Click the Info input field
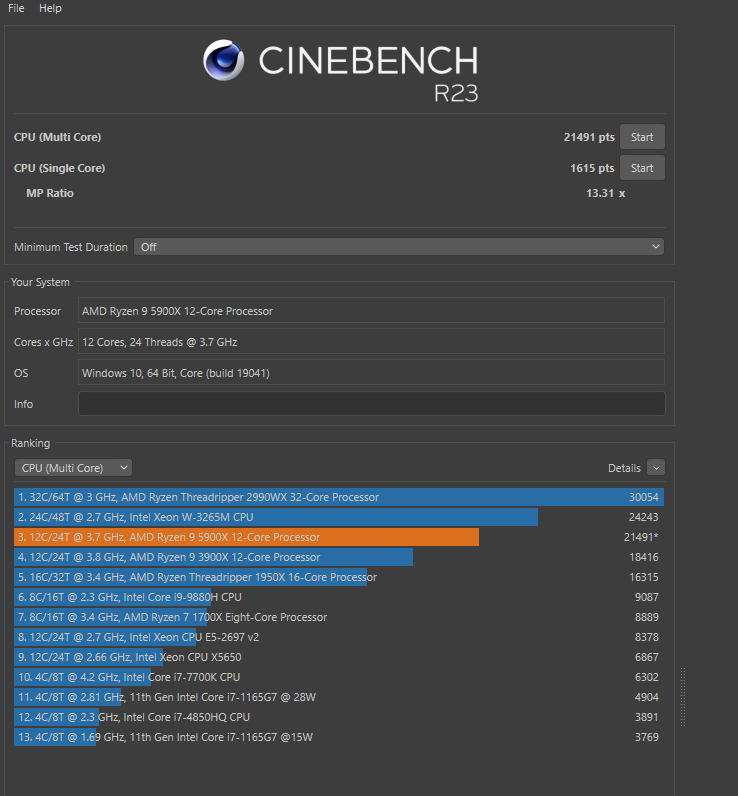This screenshot has height=796, width=738. click(372, 404)
